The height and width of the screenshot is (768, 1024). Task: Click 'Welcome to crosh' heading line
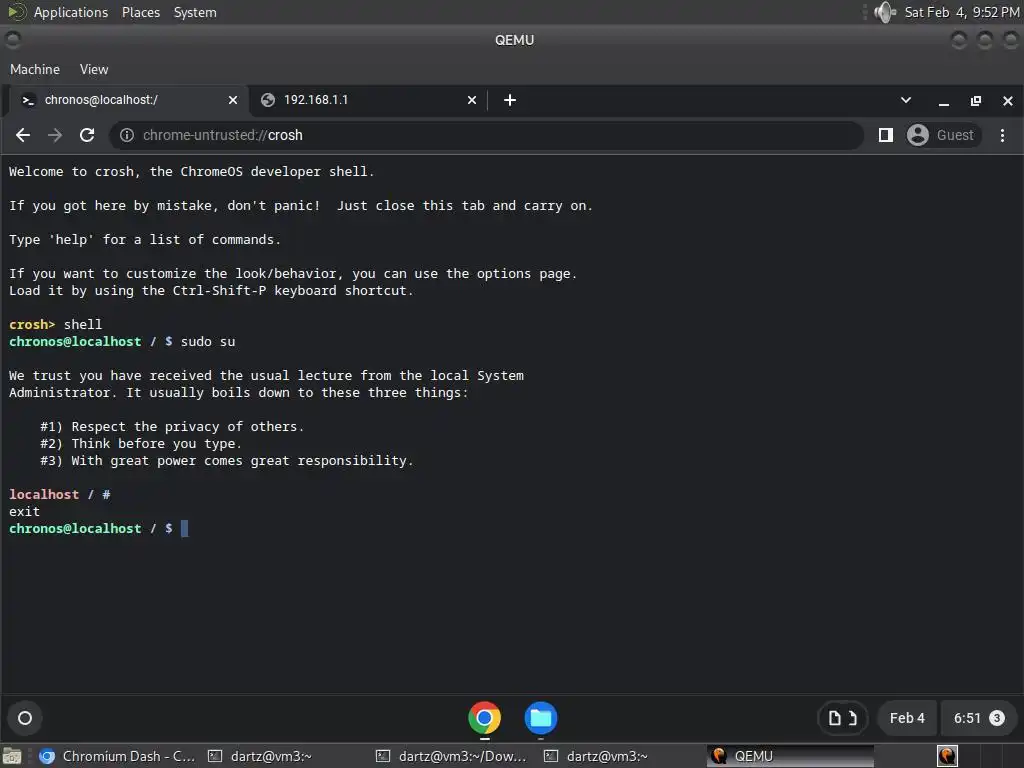point(191,172)
